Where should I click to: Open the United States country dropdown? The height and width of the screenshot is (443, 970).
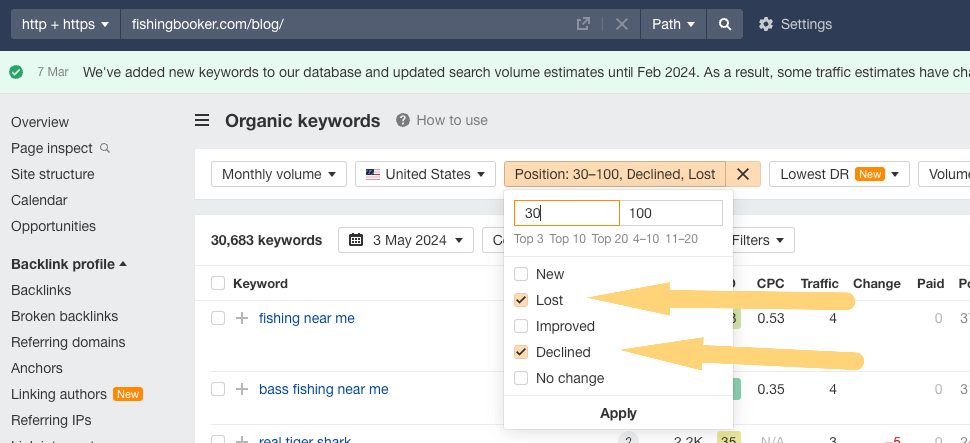click(425, 174)
